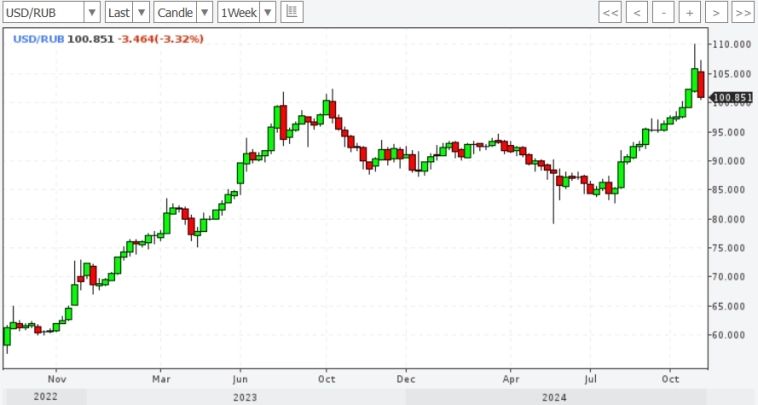The width and height of the screenshot is (758, 405).
Task: Click the 2022 year band label
Action: point(45,397)
